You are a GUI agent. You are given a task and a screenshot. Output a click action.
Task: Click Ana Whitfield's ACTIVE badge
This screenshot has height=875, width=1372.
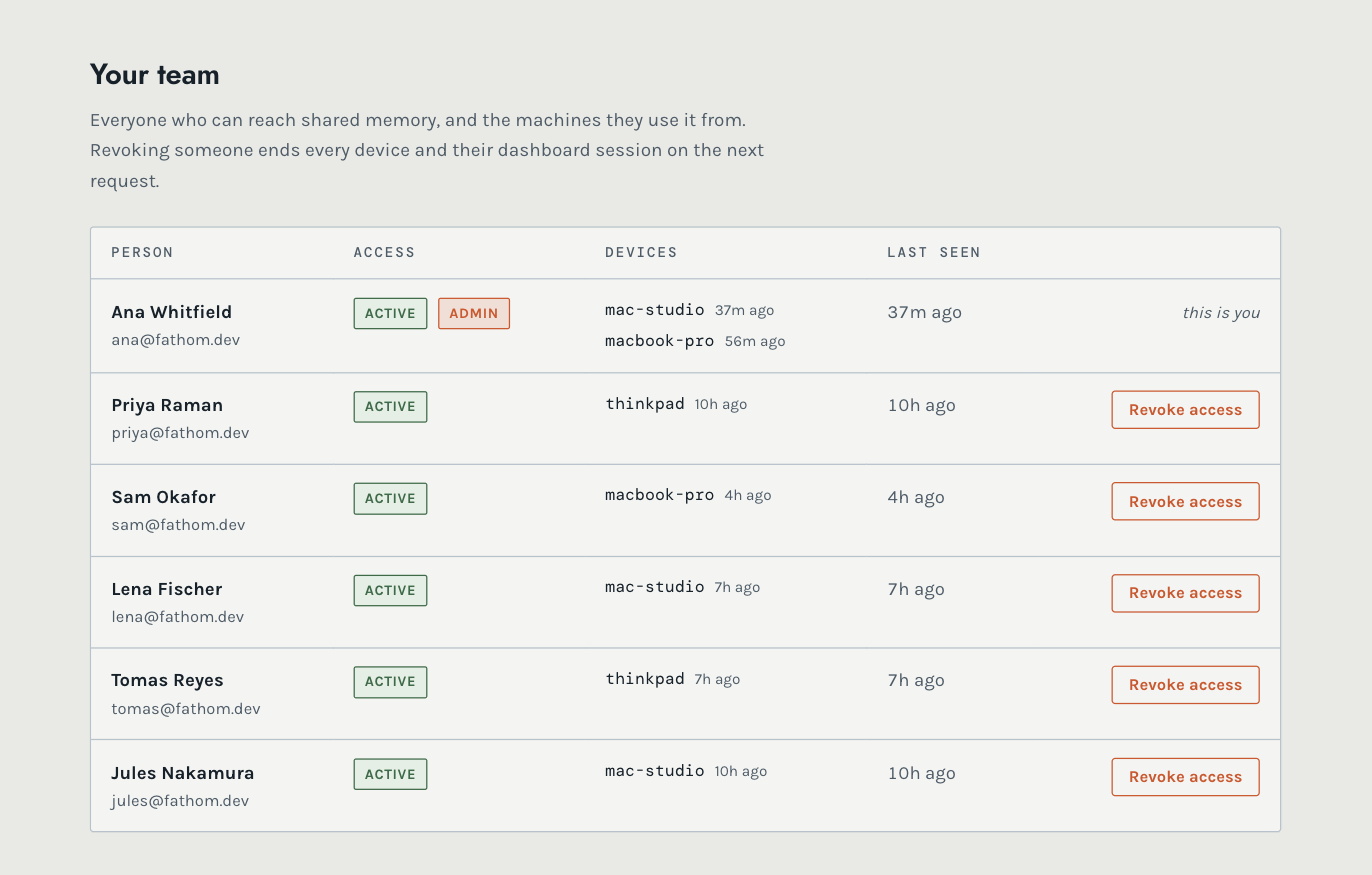[390, 313]
